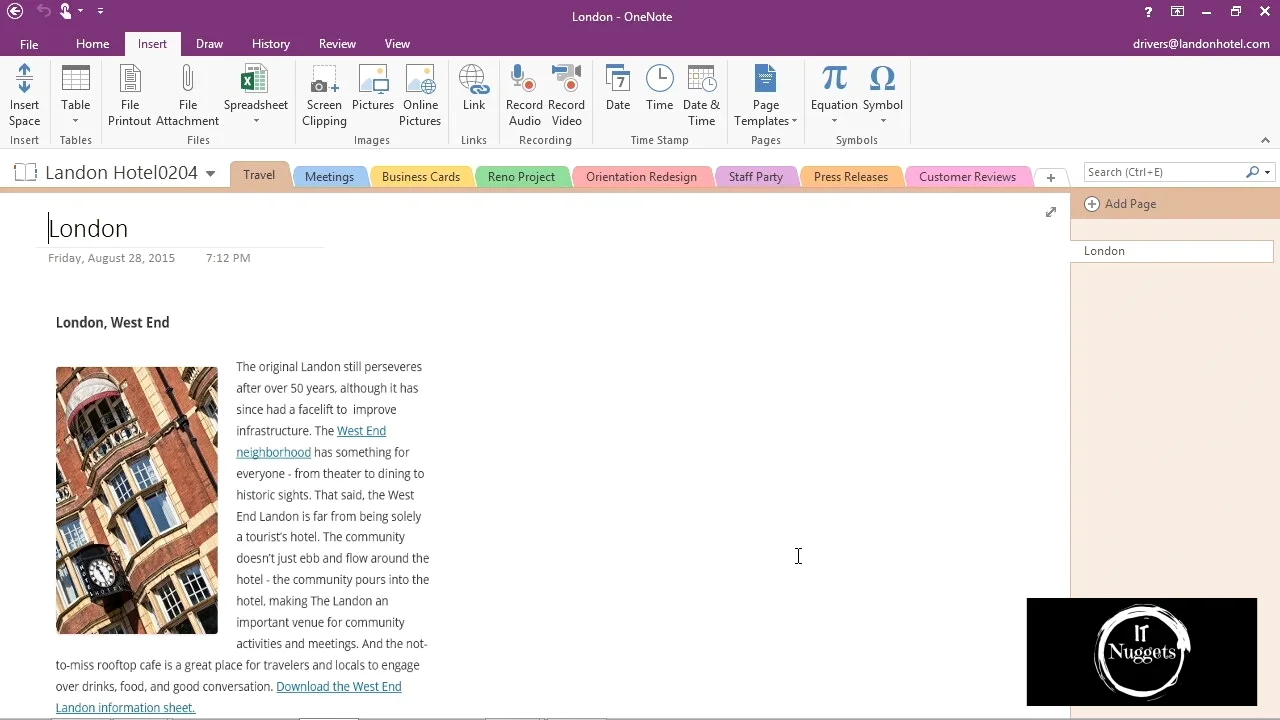Expand the Landon Hotel0204 notebook list
The width and height of the screenshot is (1280, 720).
(210, 174)
